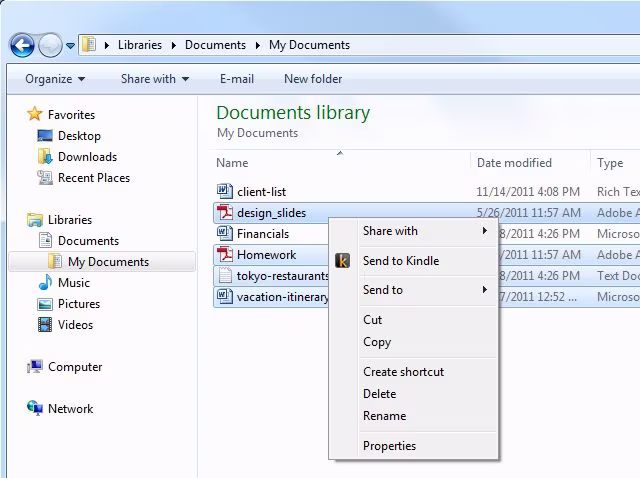Open the Share with toolbar dropdown
The height and width of the screenshot is (478, 640).
point(155,79)
